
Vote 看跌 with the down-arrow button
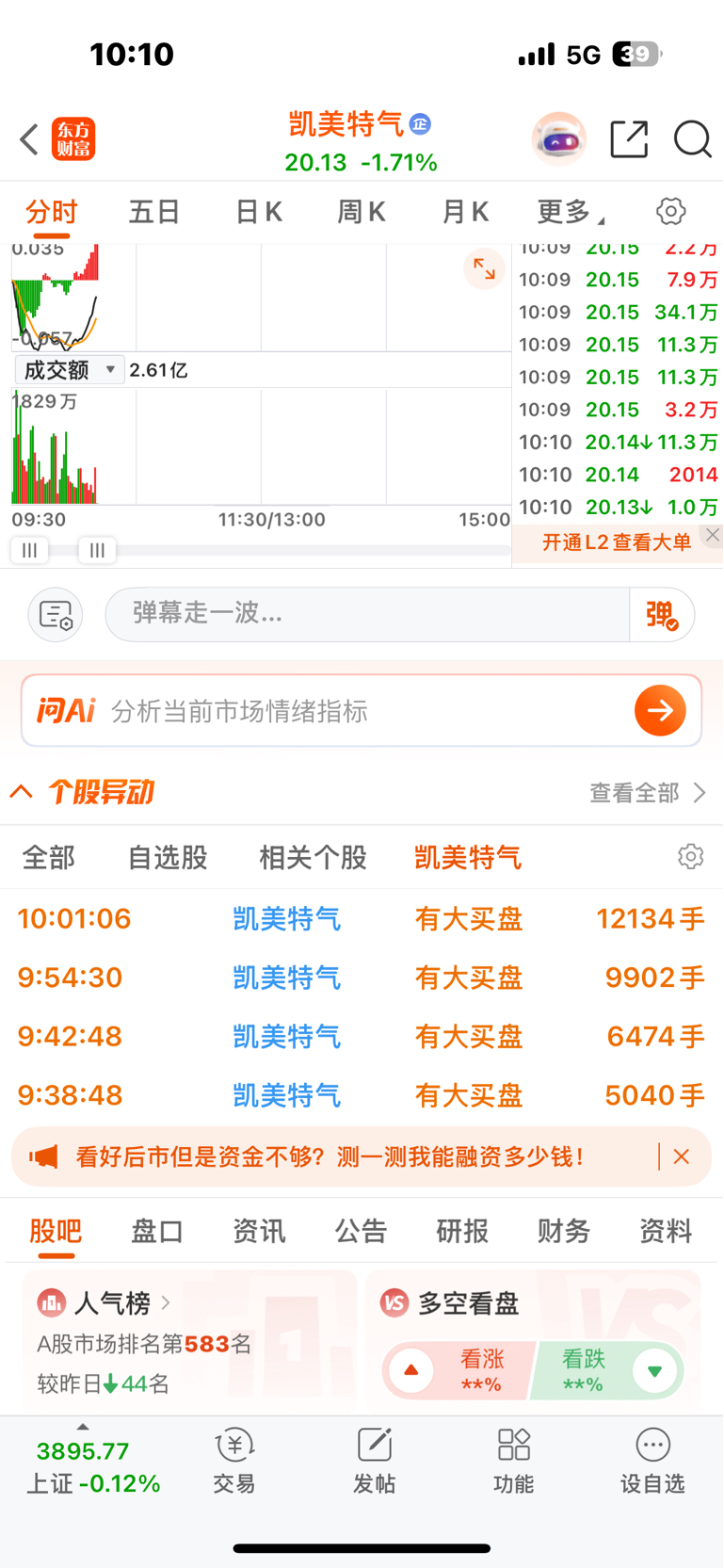(x=654, y=1371)
